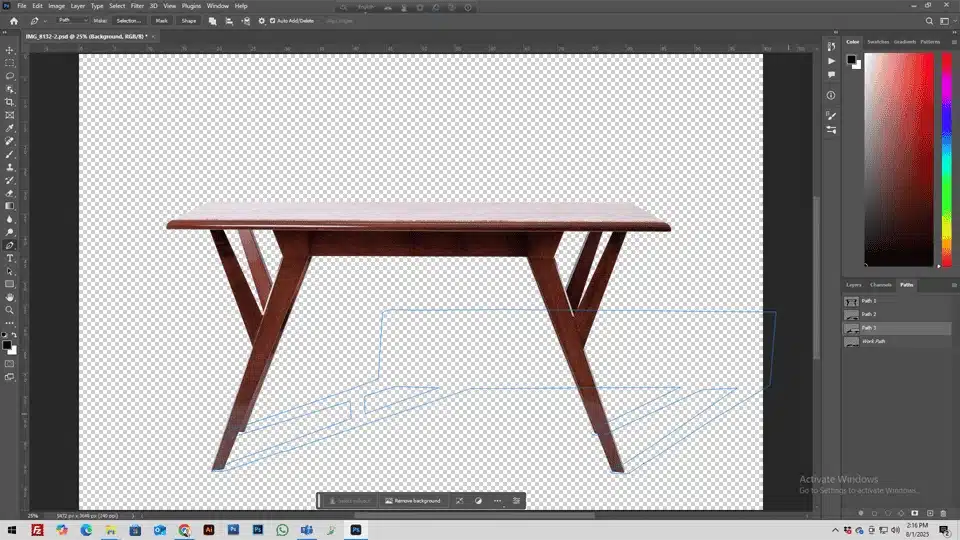The width and height of the screenshot is (960, 540).
Task: Switch to the Layers tab
Action: (x=853, y=285)
